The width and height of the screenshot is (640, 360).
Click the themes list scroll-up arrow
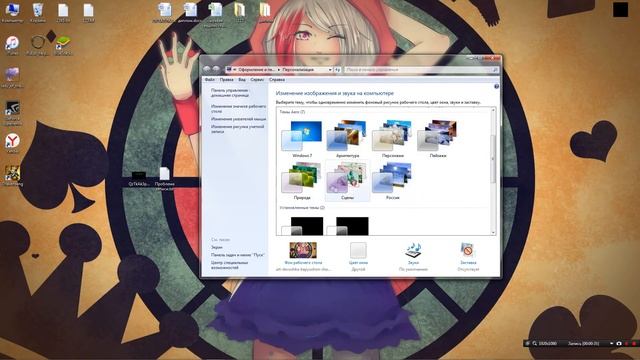[493, 110]
